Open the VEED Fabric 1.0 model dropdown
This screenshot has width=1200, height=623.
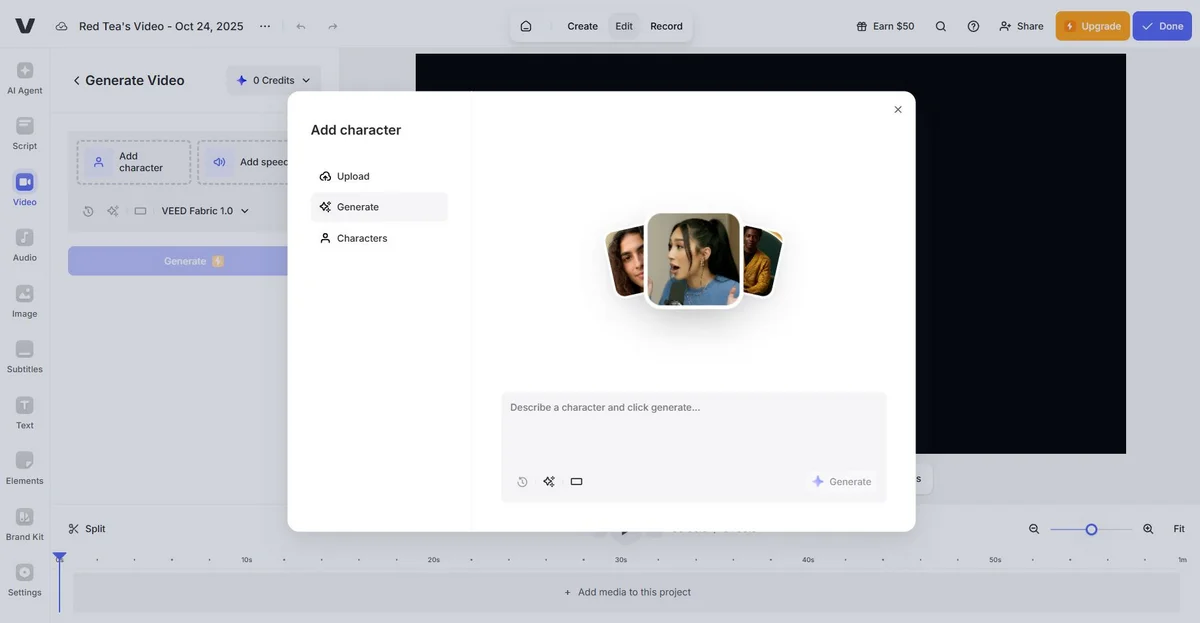[205, 211]
